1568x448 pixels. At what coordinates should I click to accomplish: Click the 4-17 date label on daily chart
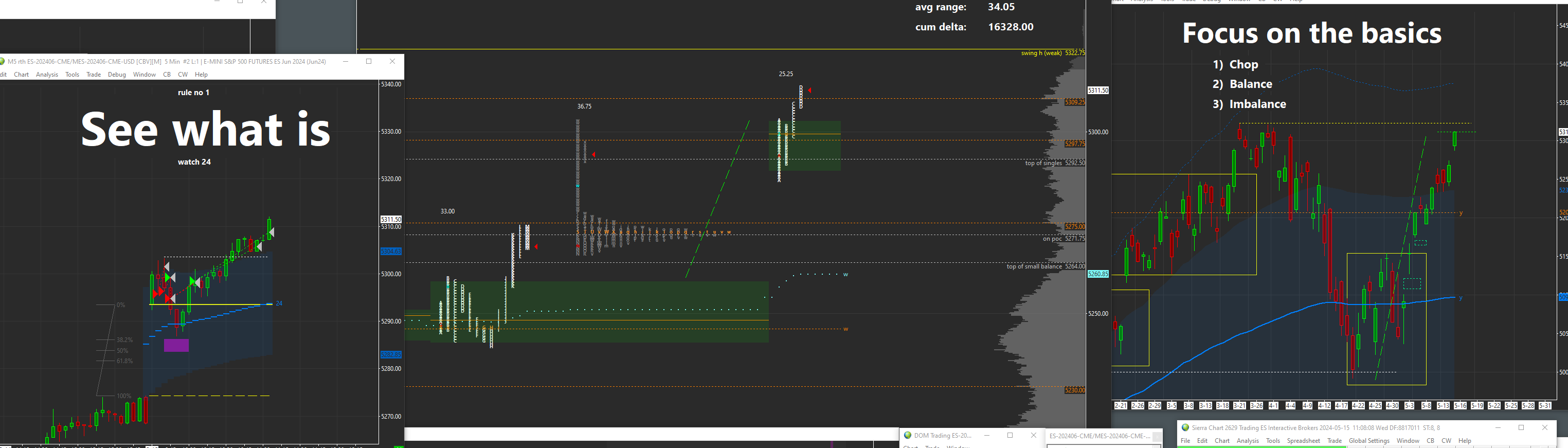coord(1341,405)
